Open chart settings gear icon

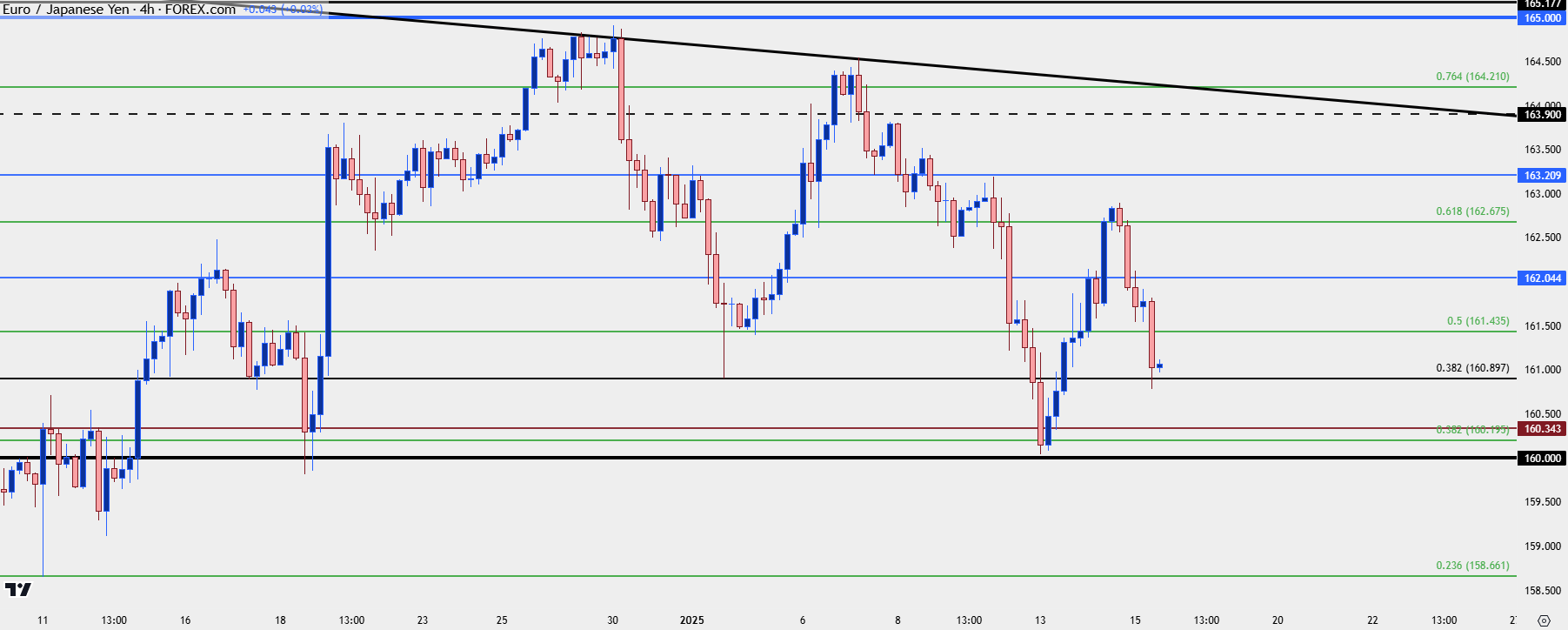(x=1544, y=620)
